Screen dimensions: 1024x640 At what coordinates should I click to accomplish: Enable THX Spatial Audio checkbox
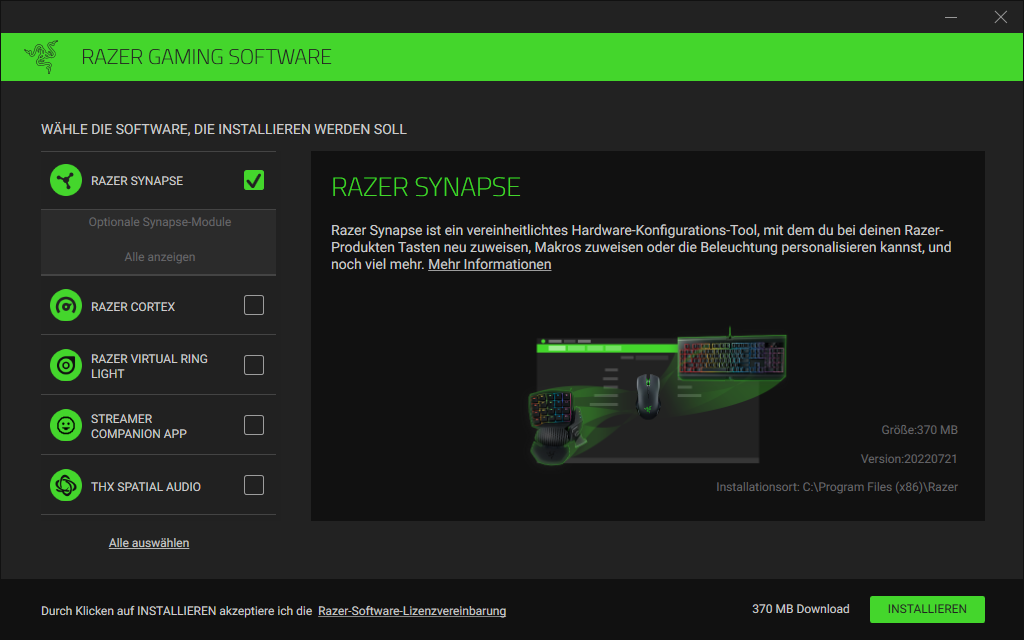pyautogui.click(x=254, y=485)
